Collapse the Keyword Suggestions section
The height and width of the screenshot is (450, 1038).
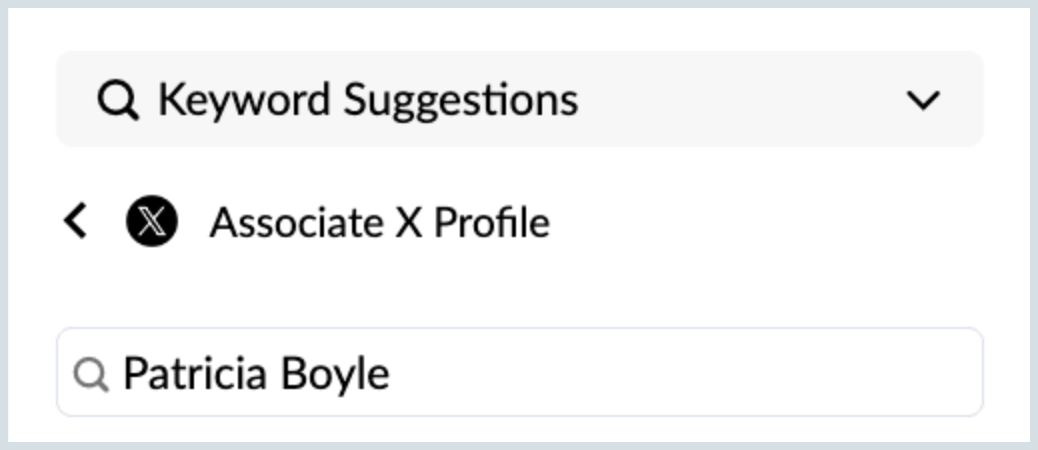click(x=923, y=101)
